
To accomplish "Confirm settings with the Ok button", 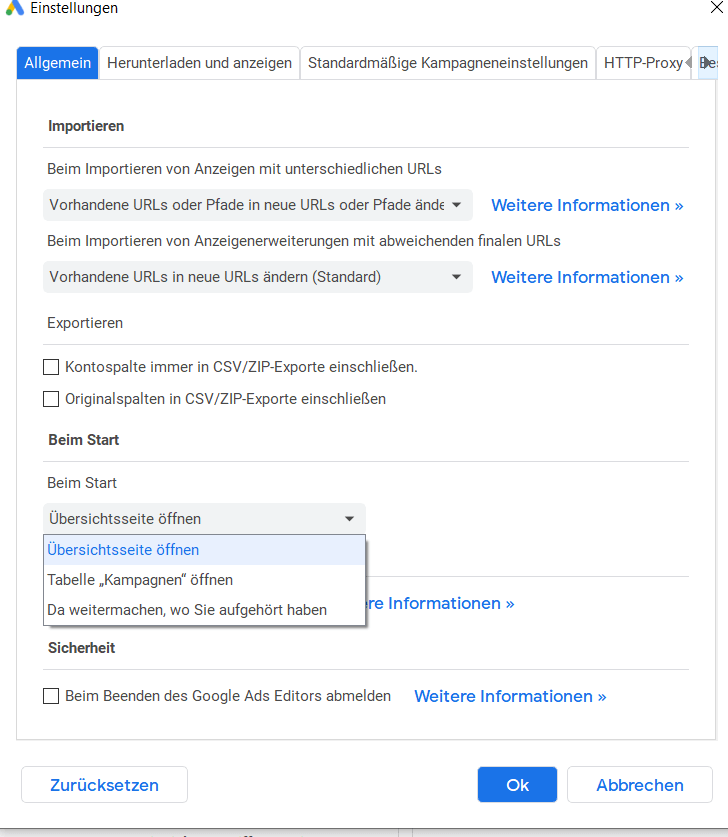I will [517, 784].
